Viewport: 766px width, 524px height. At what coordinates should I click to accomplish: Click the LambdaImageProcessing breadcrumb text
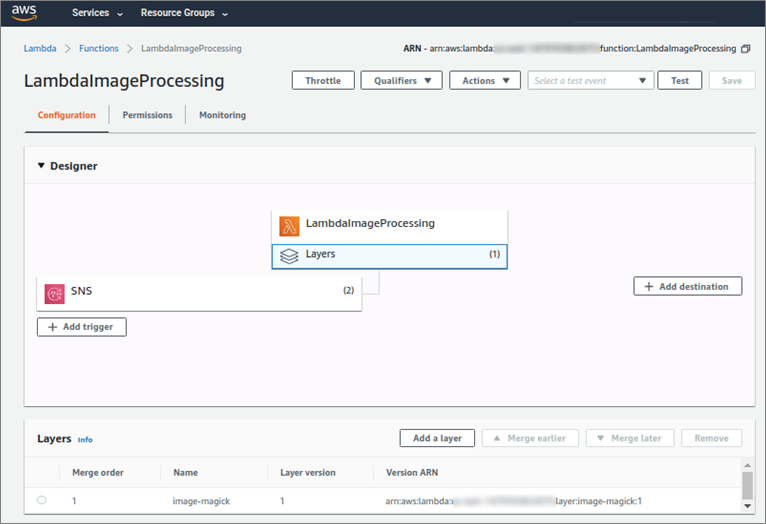191,48
